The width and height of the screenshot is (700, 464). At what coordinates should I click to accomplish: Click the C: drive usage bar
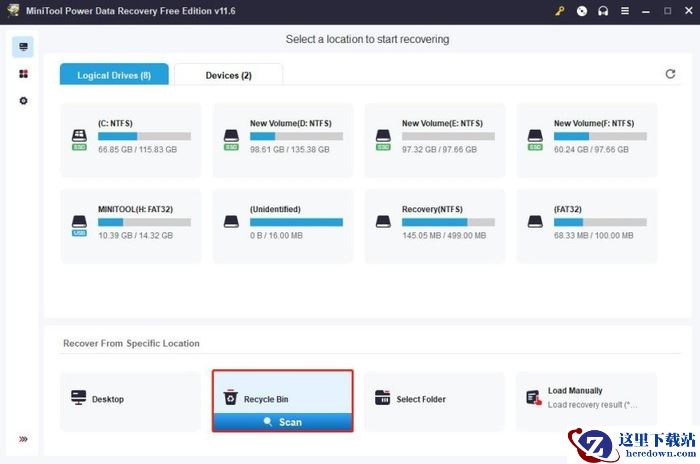click(145, 136)
